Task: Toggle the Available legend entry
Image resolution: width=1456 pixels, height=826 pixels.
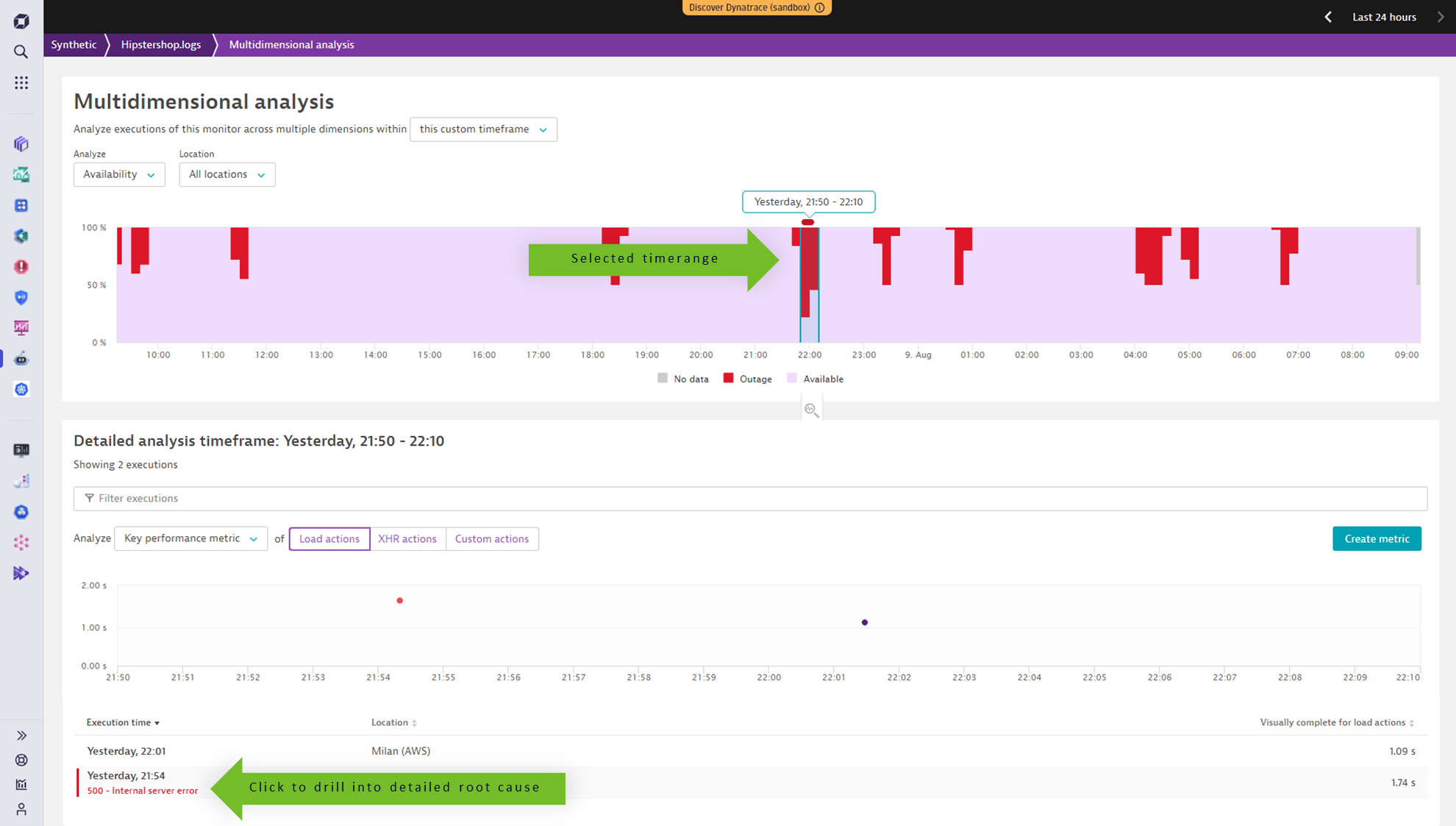Action: [x=815, y=379]
